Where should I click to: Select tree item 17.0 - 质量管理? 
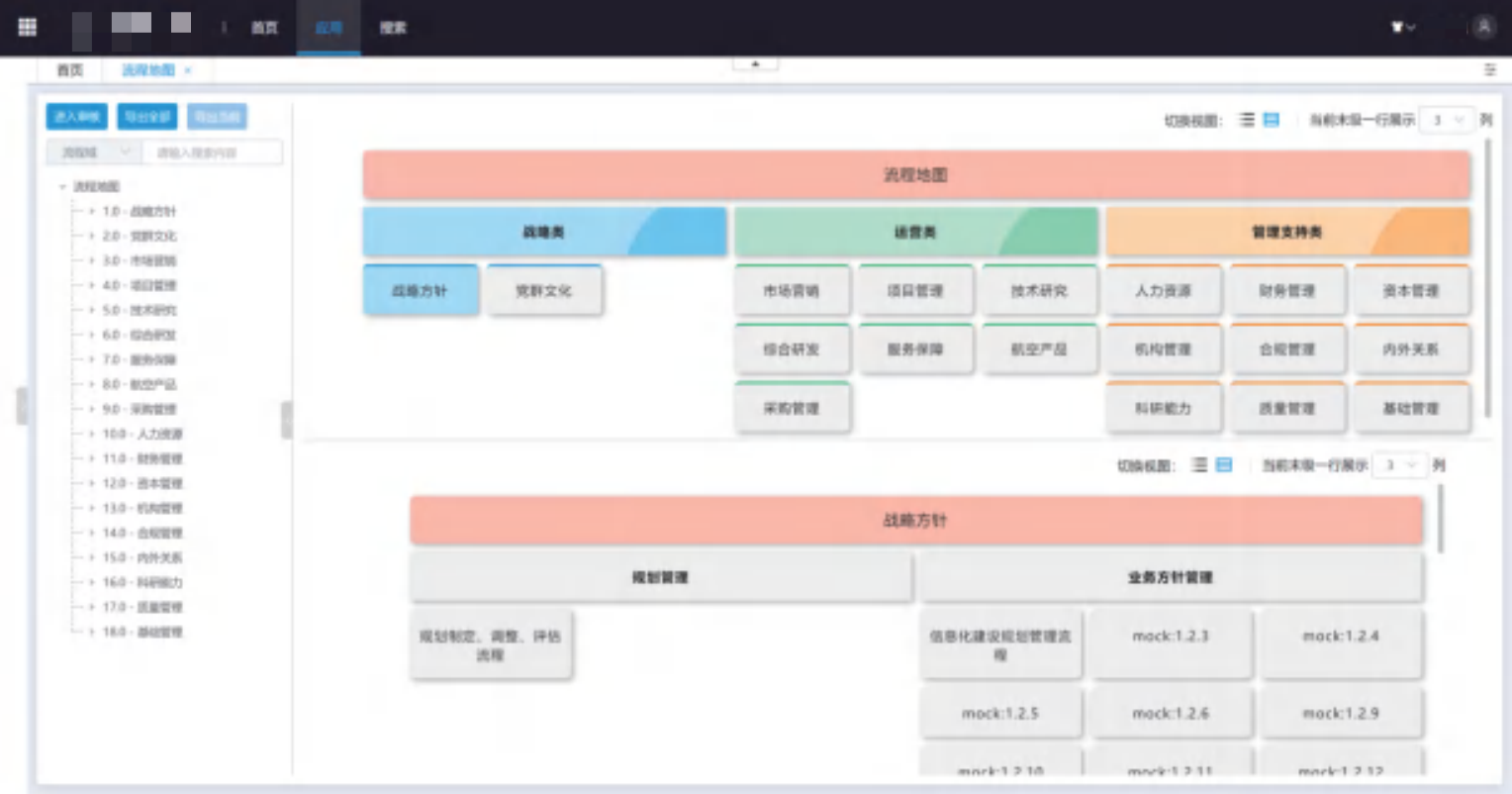[x=142, y=607]
